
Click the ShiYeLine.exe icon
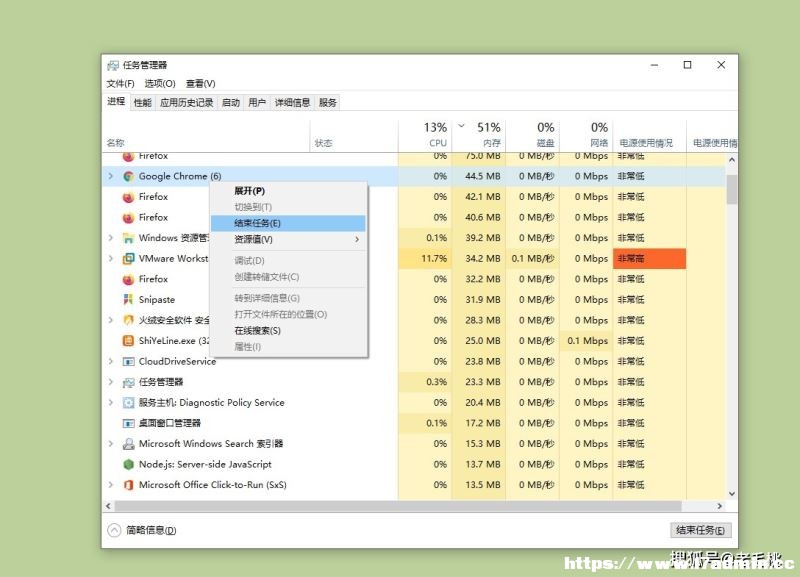point(129,341)
